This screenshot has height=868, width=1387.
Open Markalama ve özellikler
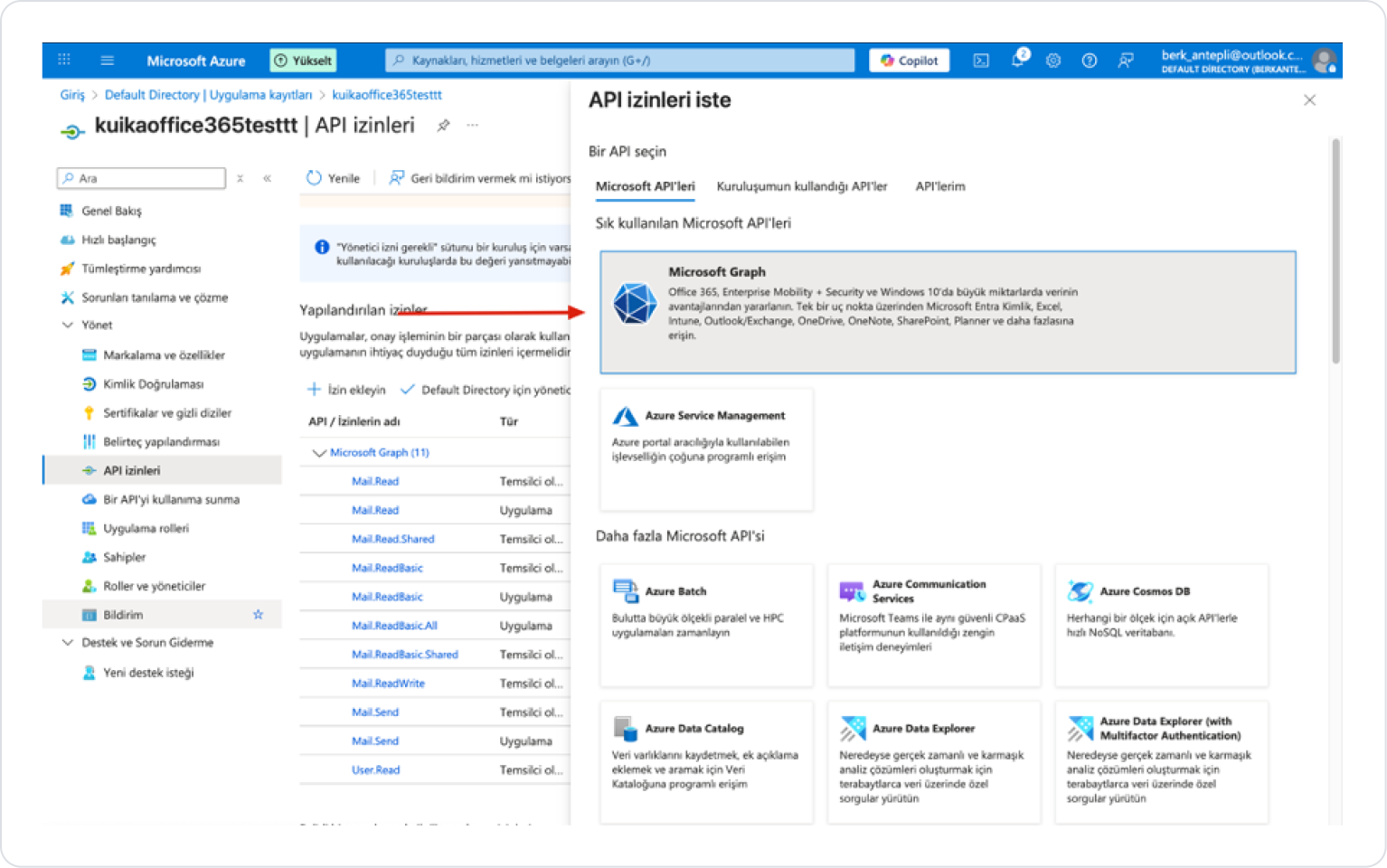coord(163,355)
